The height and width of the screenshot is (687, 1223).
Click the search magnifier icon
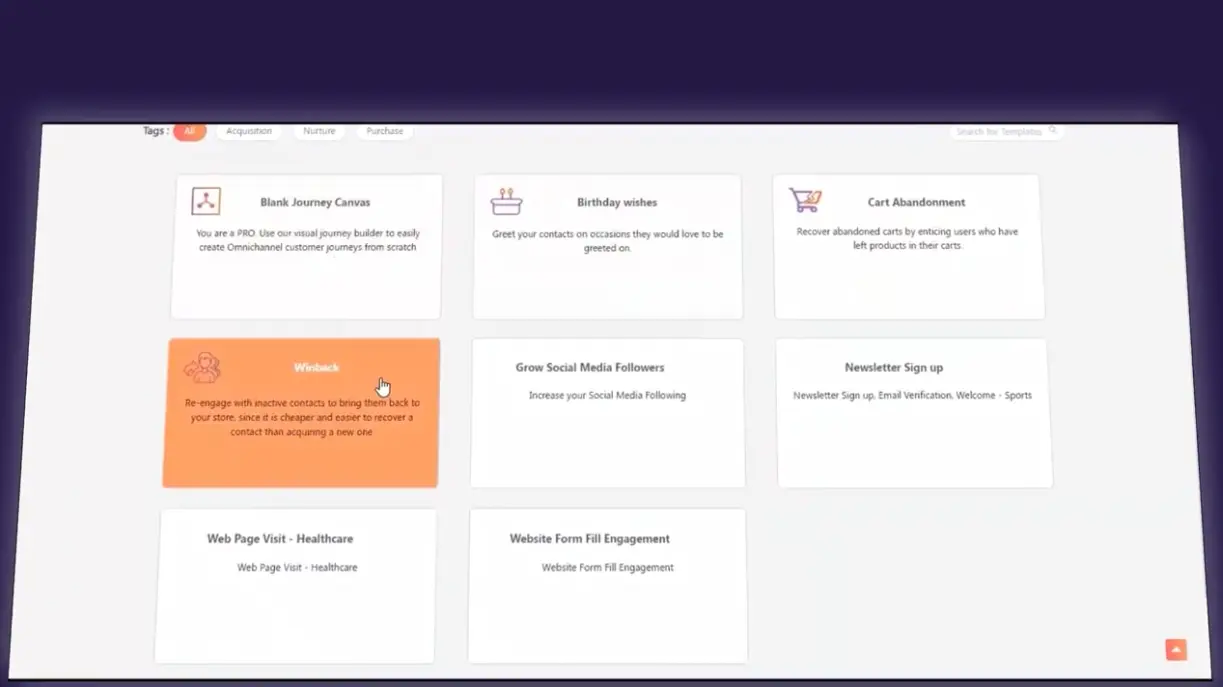(1053, 131)
